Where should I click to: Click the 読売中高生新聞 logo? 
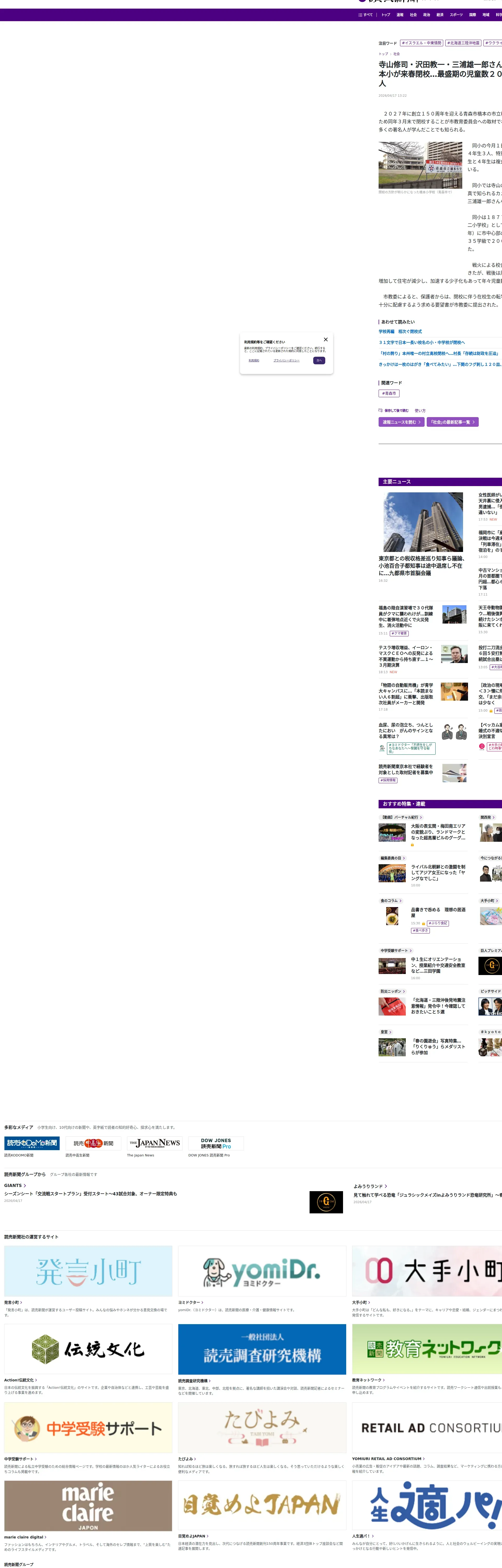click(x=93, y=1143)
